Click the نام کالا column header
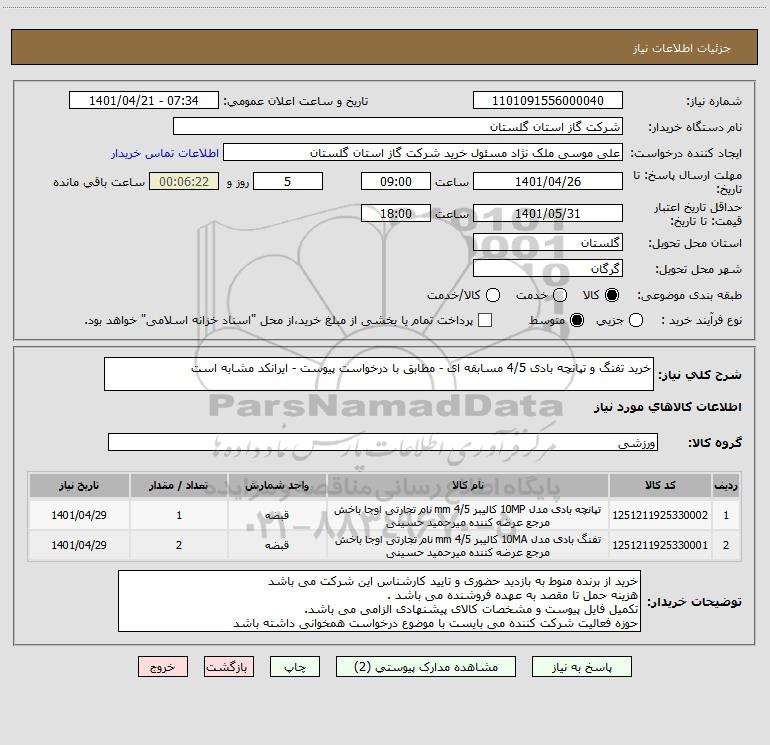The image size is (770, 745). coord(468,485)
